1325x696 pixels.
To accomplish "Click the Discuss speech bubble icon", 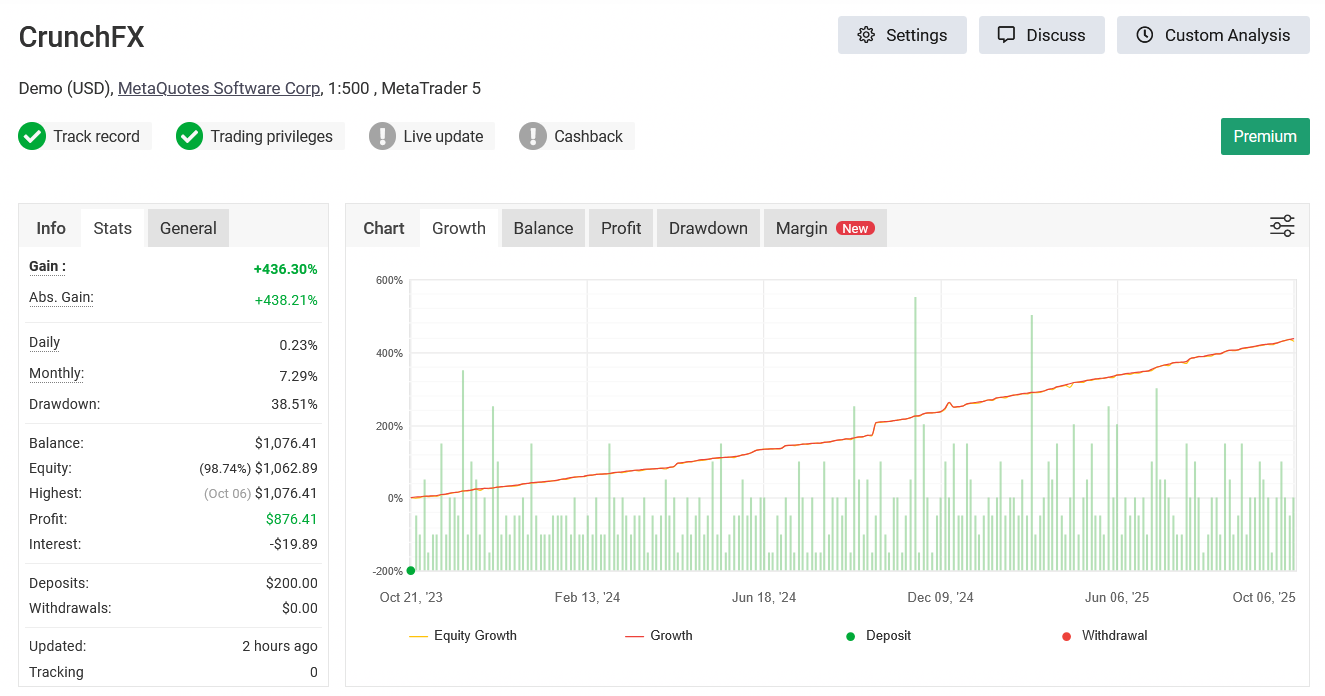I will (1004, 34).
